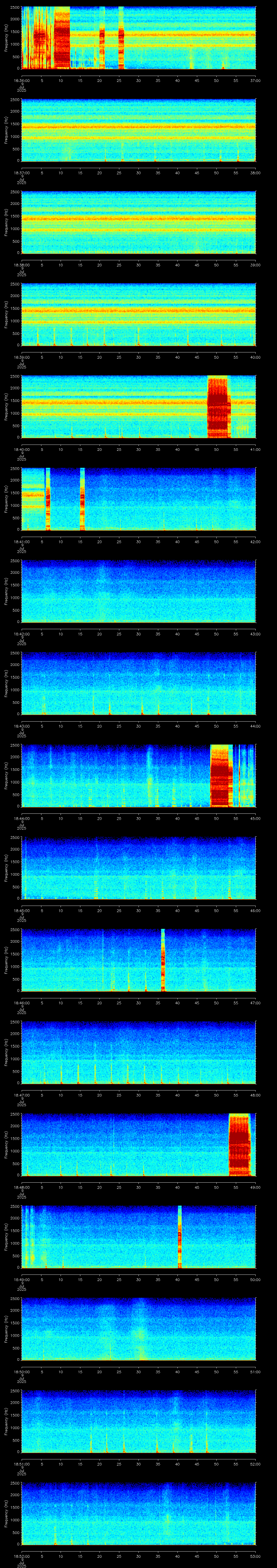Open the 18:50 spectrogram panel
The image size is (277, 1568).
point(138,1329)
